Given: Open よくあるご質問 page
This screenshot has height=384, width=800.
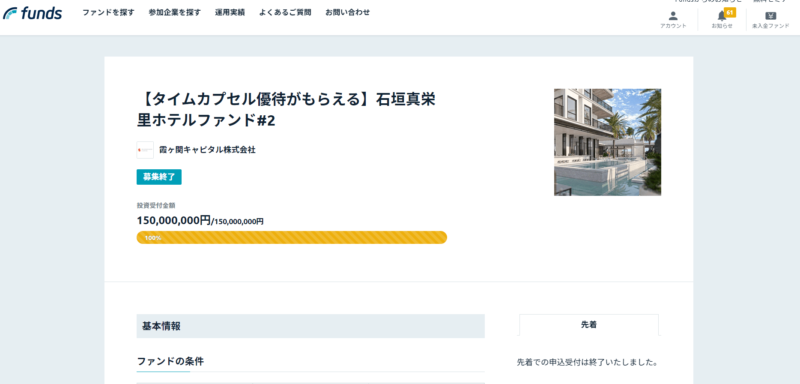Looking at the screenshot, I should click(x=285, y=12).
